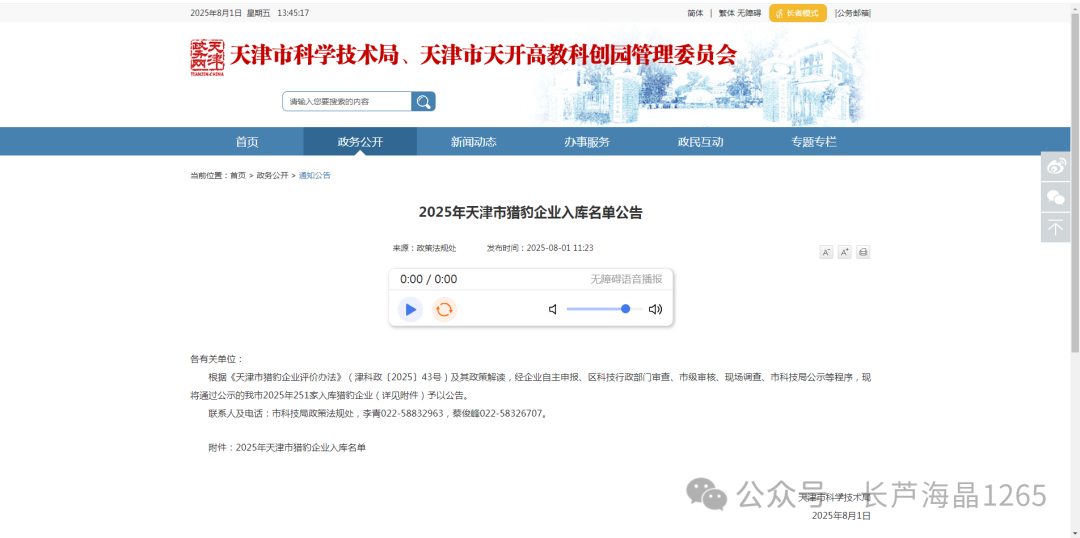Mute audio with the quiet speaker icon
Screen dimensions: 1080x538
click(553, 309)
